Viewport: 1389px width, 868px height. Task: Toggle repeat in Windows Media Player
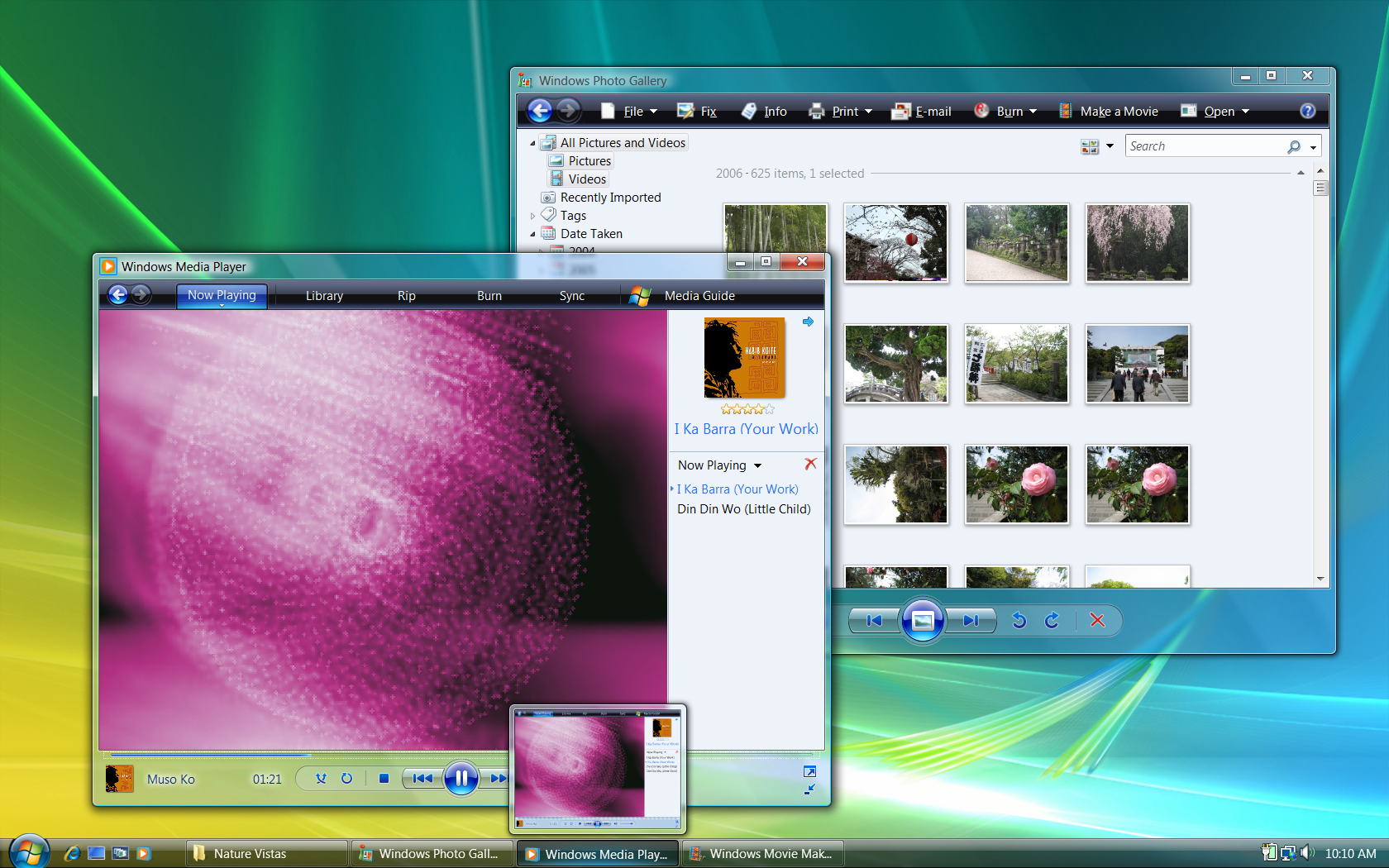(346, 778)
